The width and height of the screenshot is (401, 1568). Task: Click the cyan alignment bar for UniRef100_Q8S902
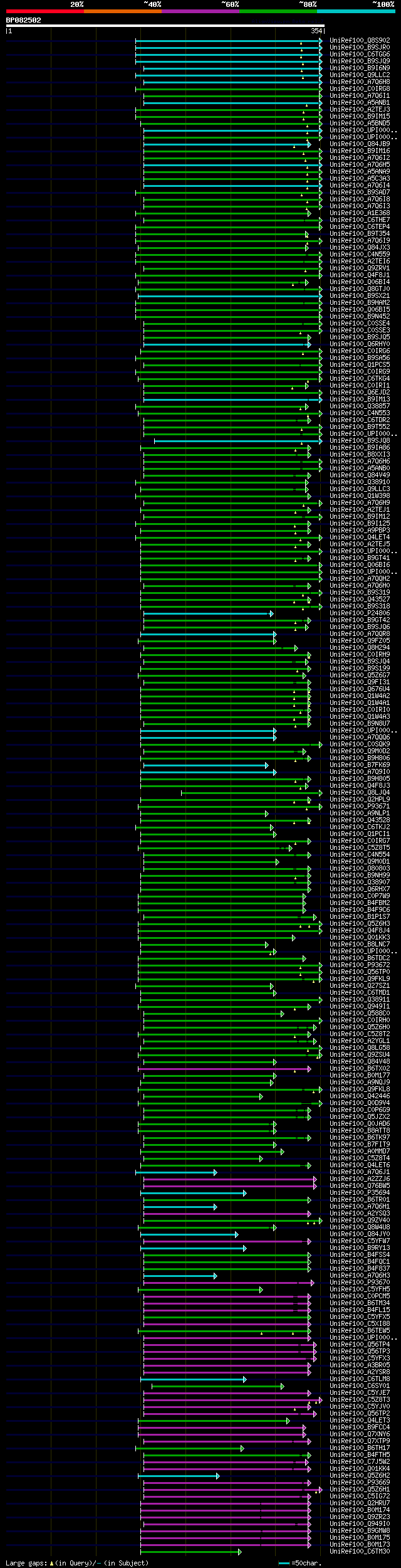click(x=229, y=41)
